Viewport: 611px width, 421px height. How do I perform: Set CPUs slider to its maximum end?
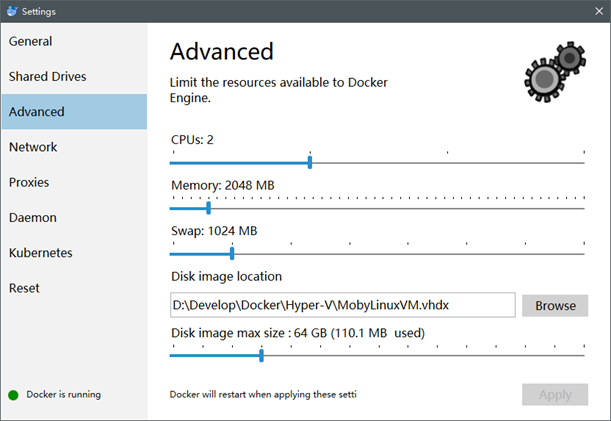pyautogui.click(x=584, y=163)
